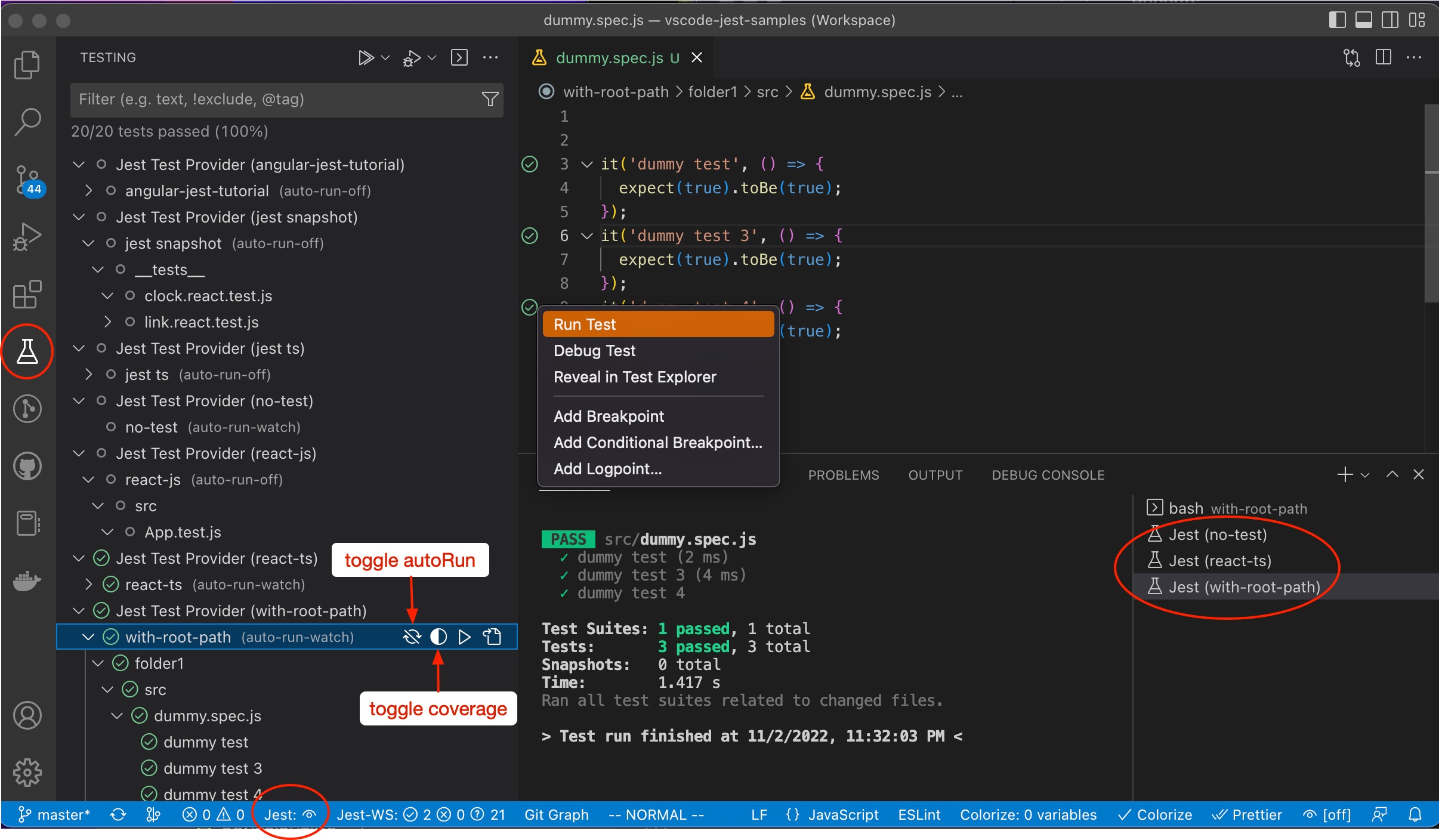Select Jest (react-ts) terminal entry
Viewport: 1439px width, 840px height.
pos(1219,561)
